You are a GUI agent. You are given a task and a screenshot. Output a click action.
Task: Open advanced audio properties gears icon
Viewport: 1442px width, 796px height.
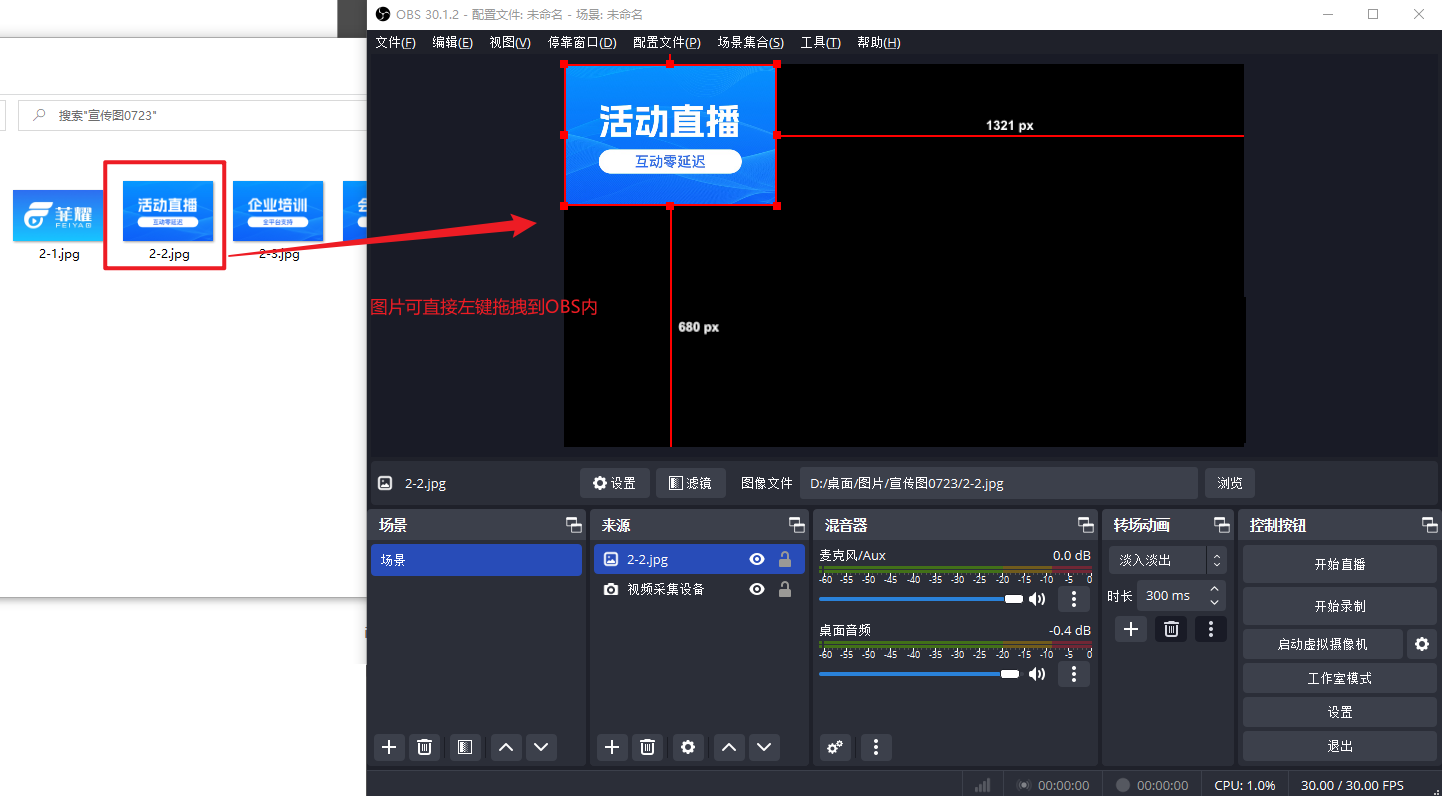pyautogui.click(x=835, y=747)
